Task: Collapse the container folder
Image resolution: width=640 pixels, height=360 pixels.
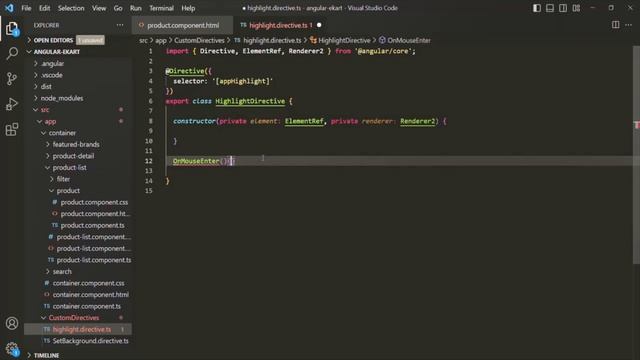Action: (x=62, y=133)
